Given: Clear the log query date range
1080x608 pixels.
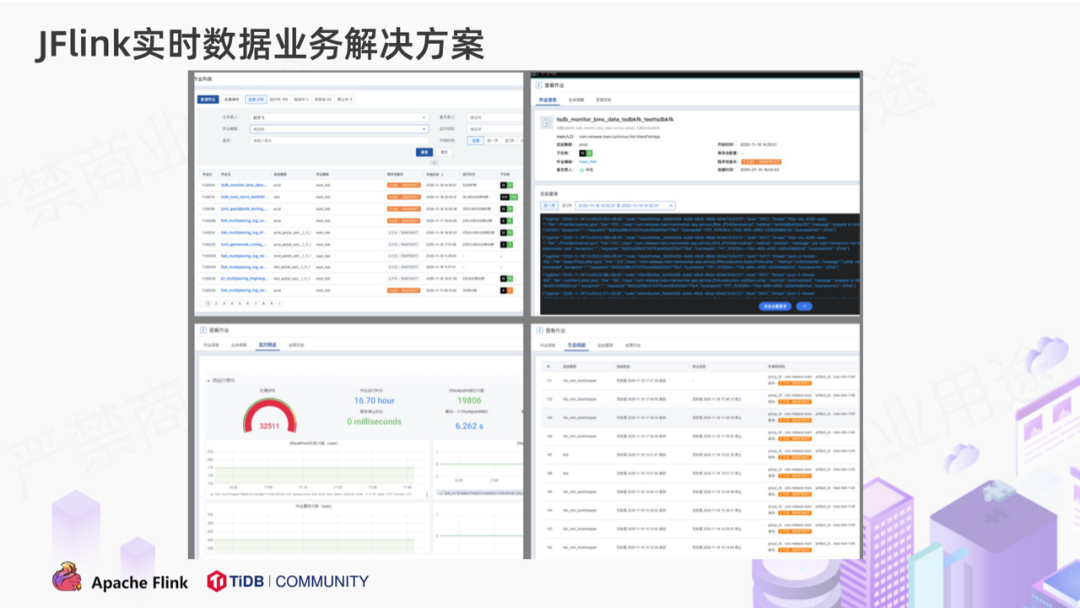Looking at the screenshot, I should [x=671, y=206].
